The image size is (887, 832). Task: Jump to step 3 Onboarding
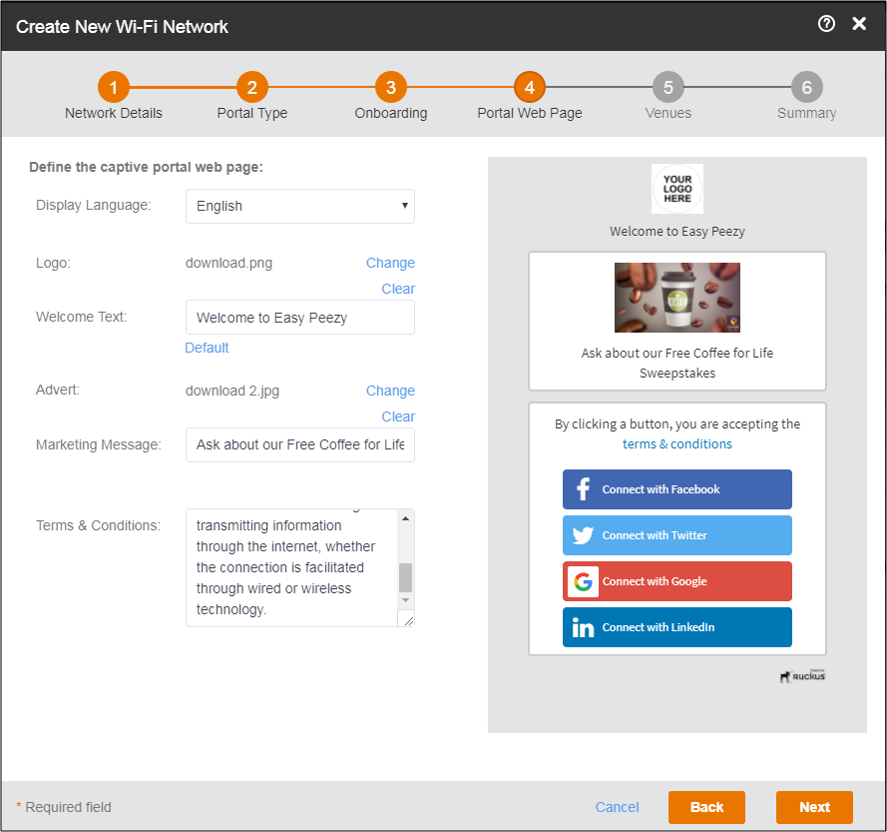click(391, 88)
